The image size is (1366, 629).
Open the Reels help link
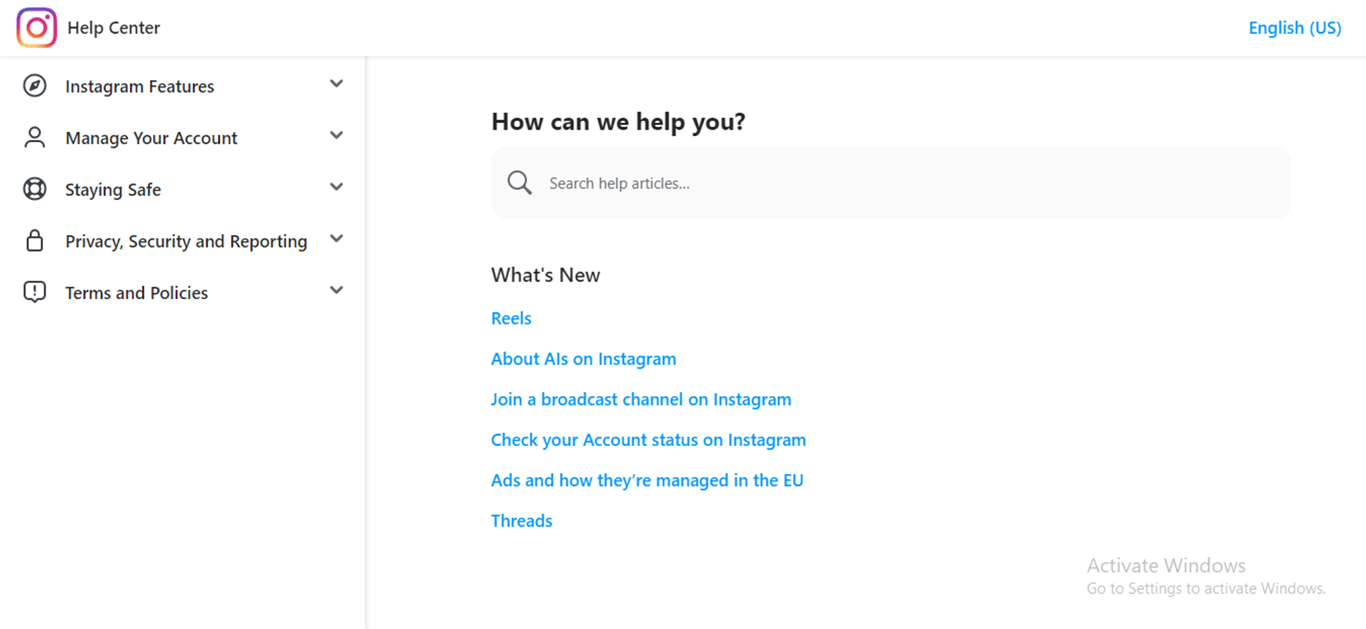click(511, 318)
